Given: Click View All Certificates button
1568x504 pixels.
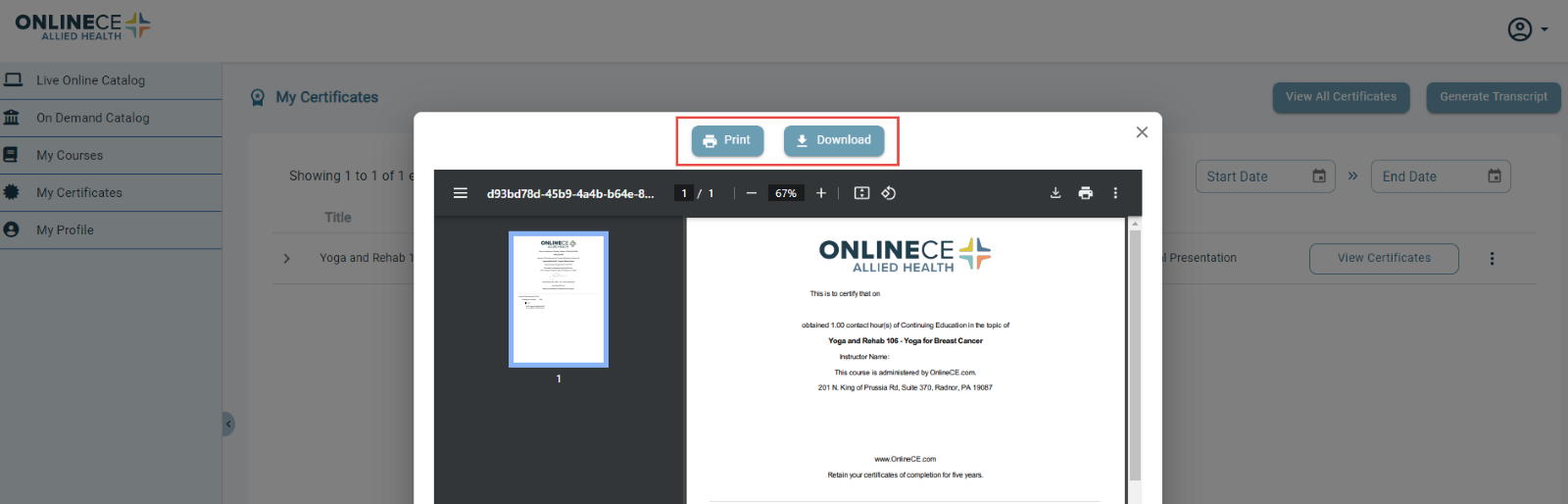Looking at the screenshot, I should click(x=1341, y=97).
